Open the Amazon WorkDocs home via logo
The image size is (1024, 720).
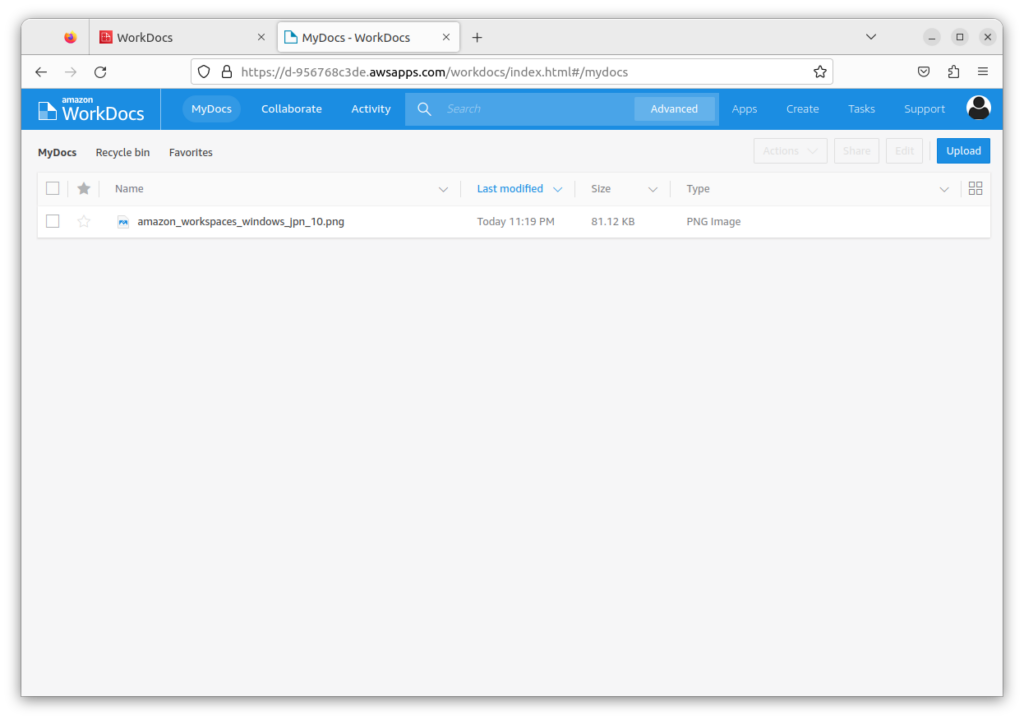(90, 108)
